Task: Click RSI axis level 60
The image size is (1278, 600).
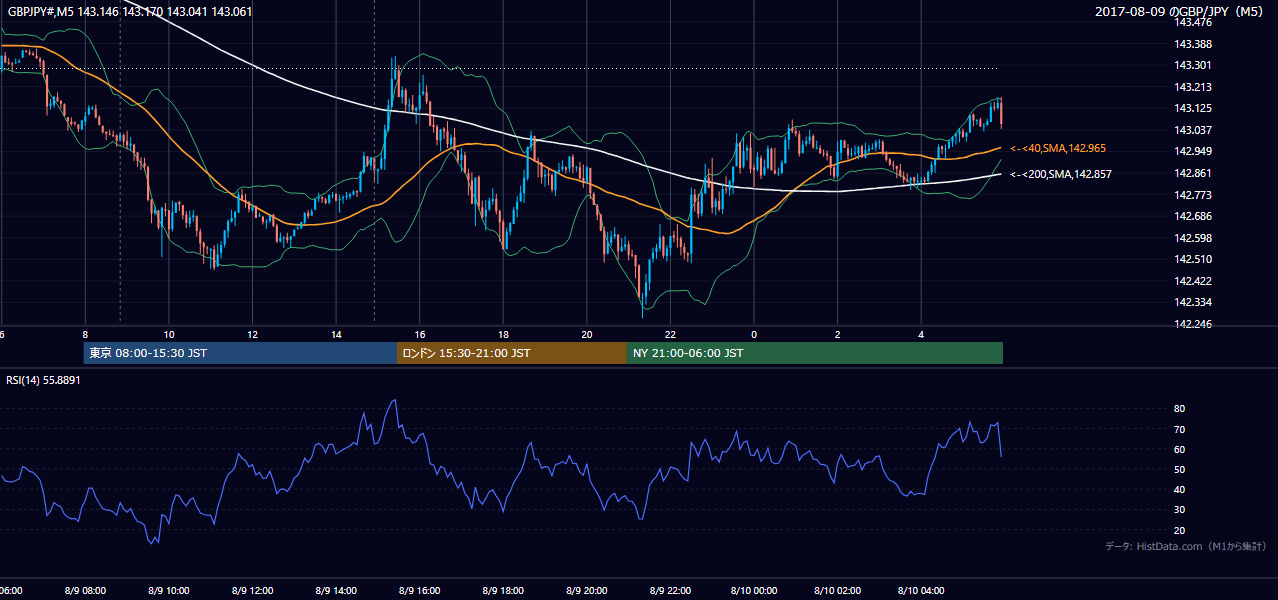Action: 1180,449
